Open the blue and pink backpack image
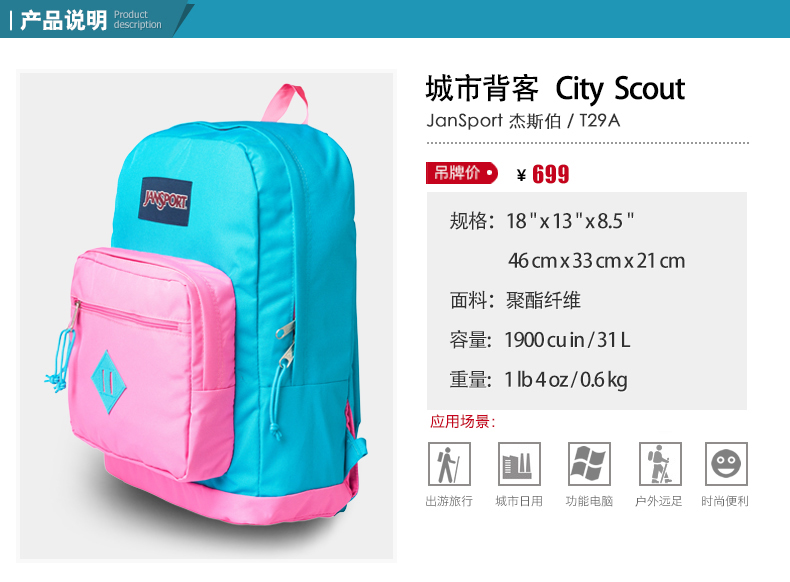This screenshot has width=790, height=582. coord(207,315)
